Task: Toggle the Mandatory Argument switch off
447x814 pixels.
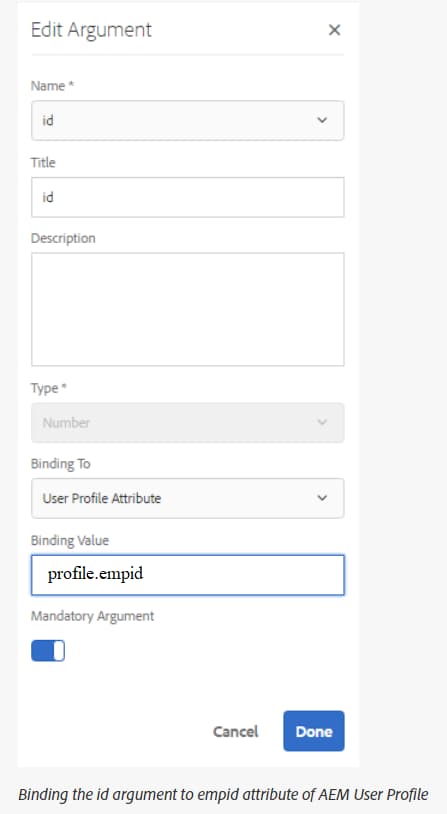Action: pyautogui.click(x=48, y=651)
